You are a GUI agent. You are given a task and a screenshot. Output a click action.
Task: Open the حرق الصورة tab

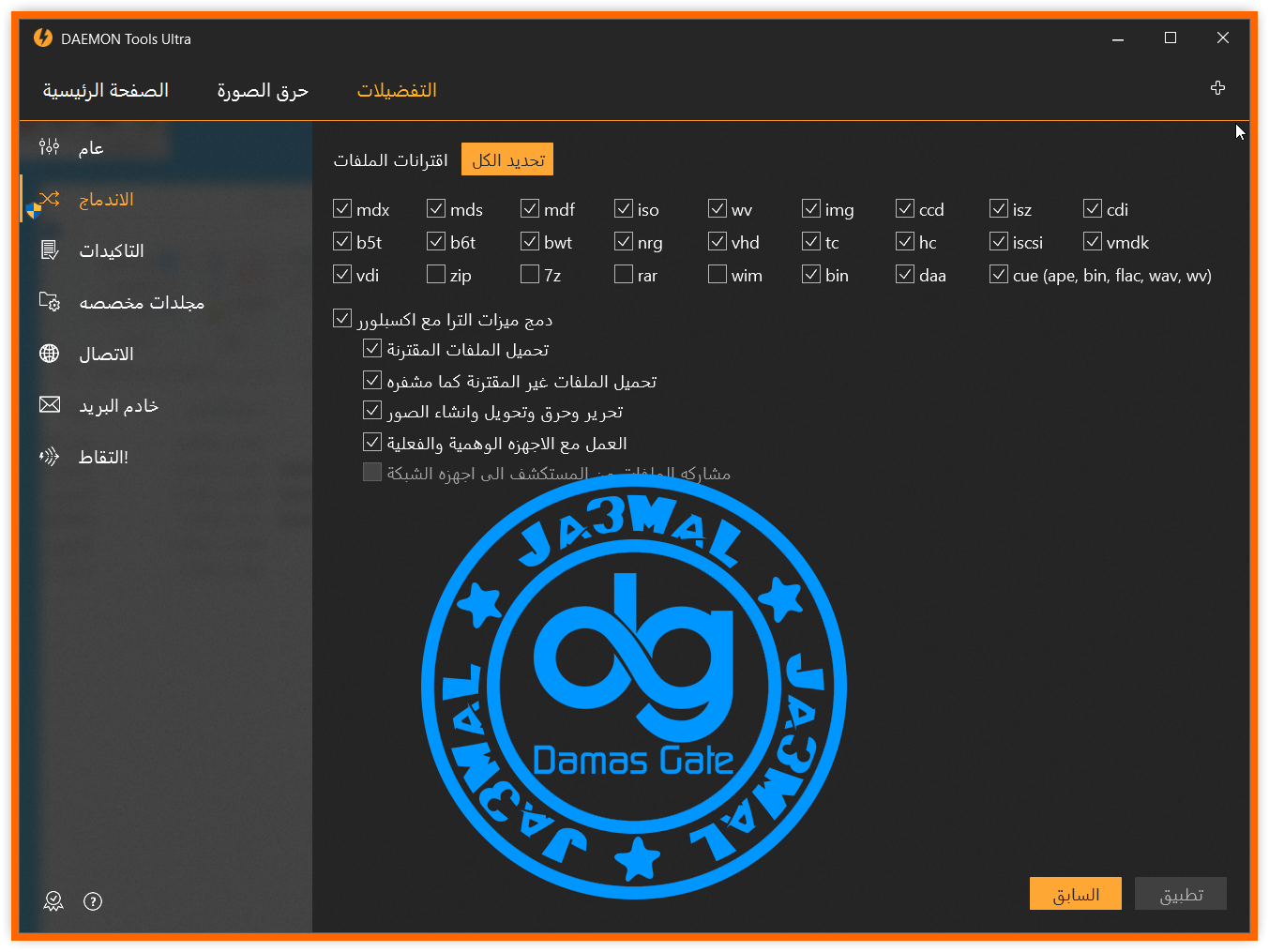263,91
